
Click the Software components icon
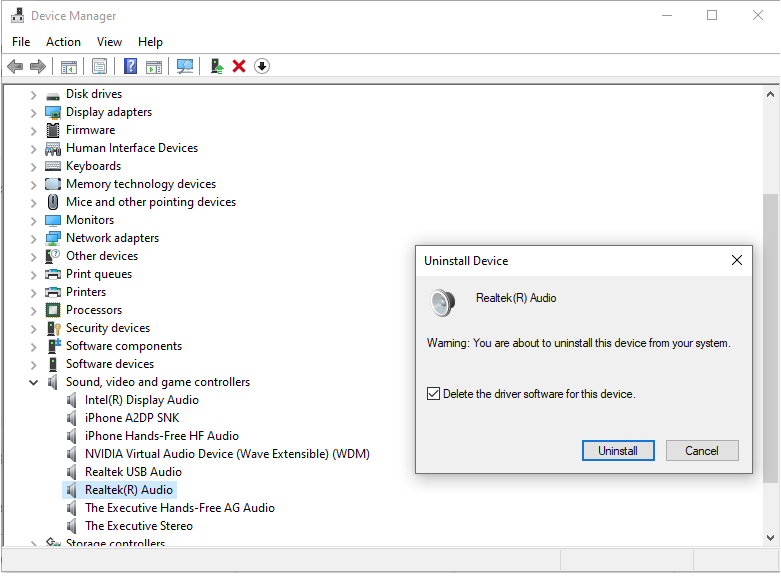(x=53, y=346)
